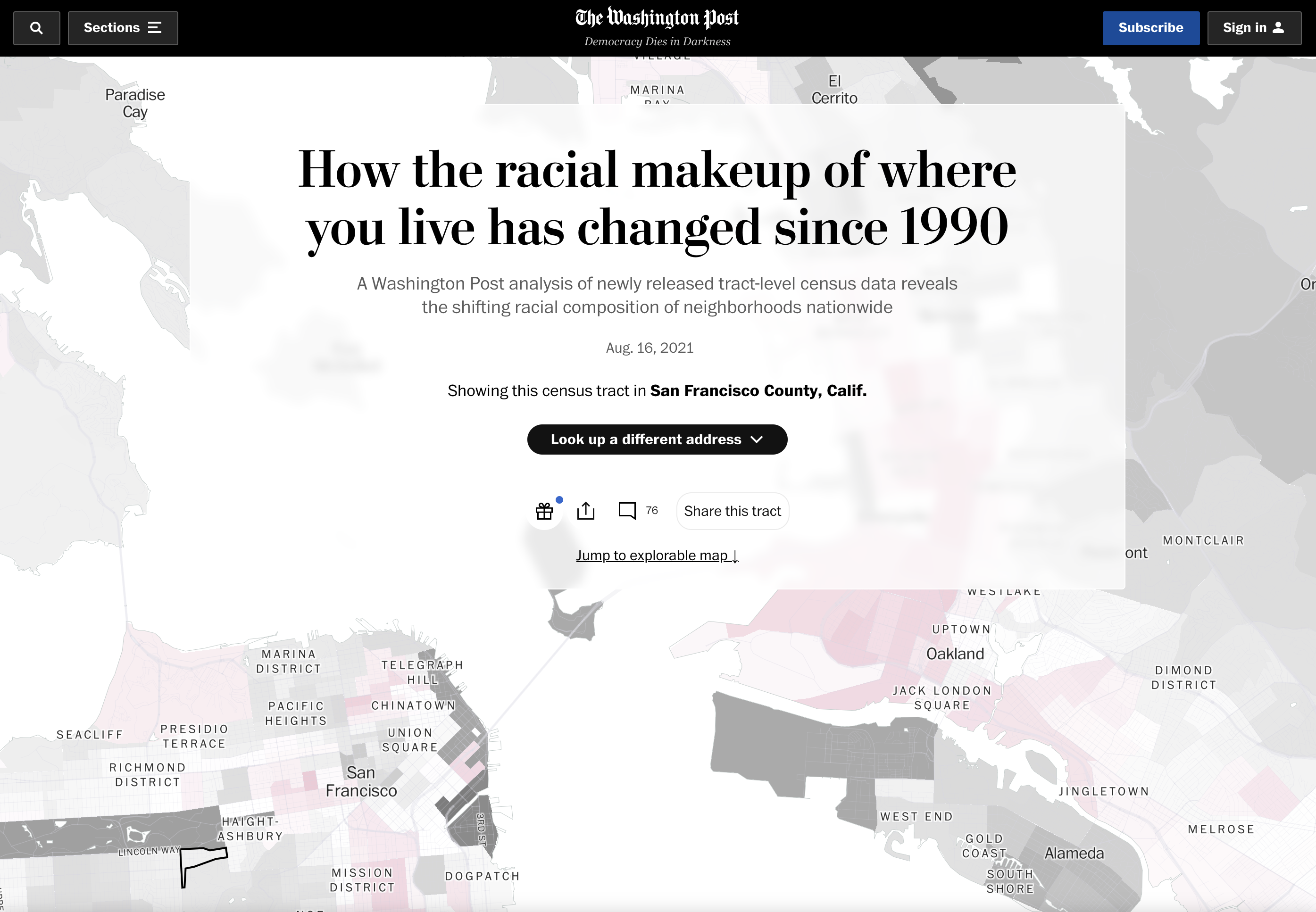Click the LINCOLN WAY street label
The height and width of the screenshot is (912, 1316).
[149, 852]
